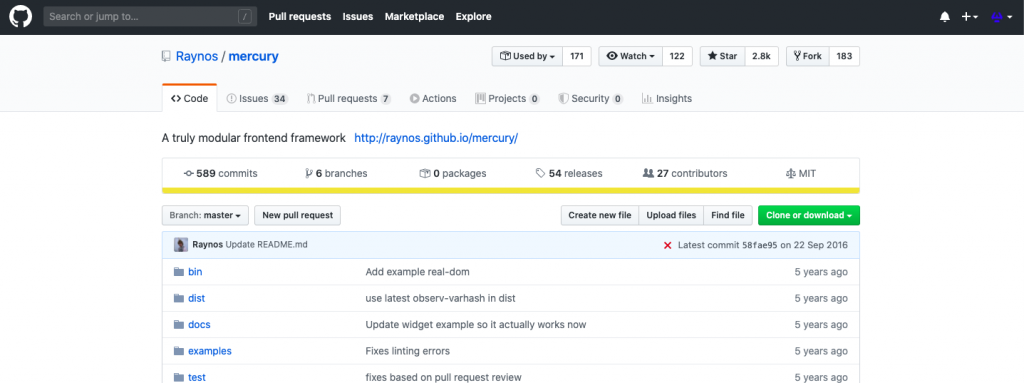The height and width of the screenshot is (383, 1024).
Task: Click the folder icon beside examples
Action: click(x=179, y=351)
